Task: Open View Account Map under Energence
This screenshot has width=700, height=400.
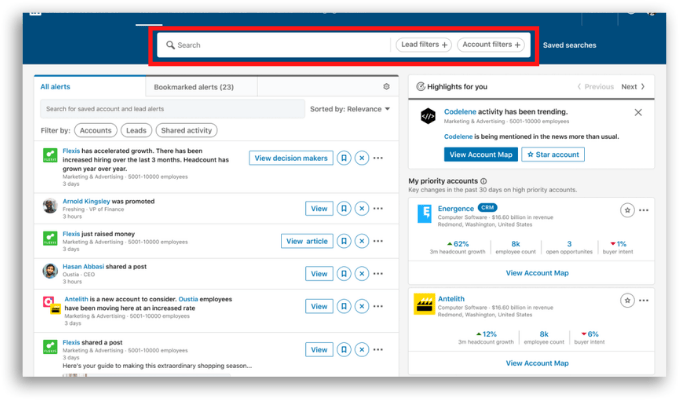Action: click(x=537, y=273)
